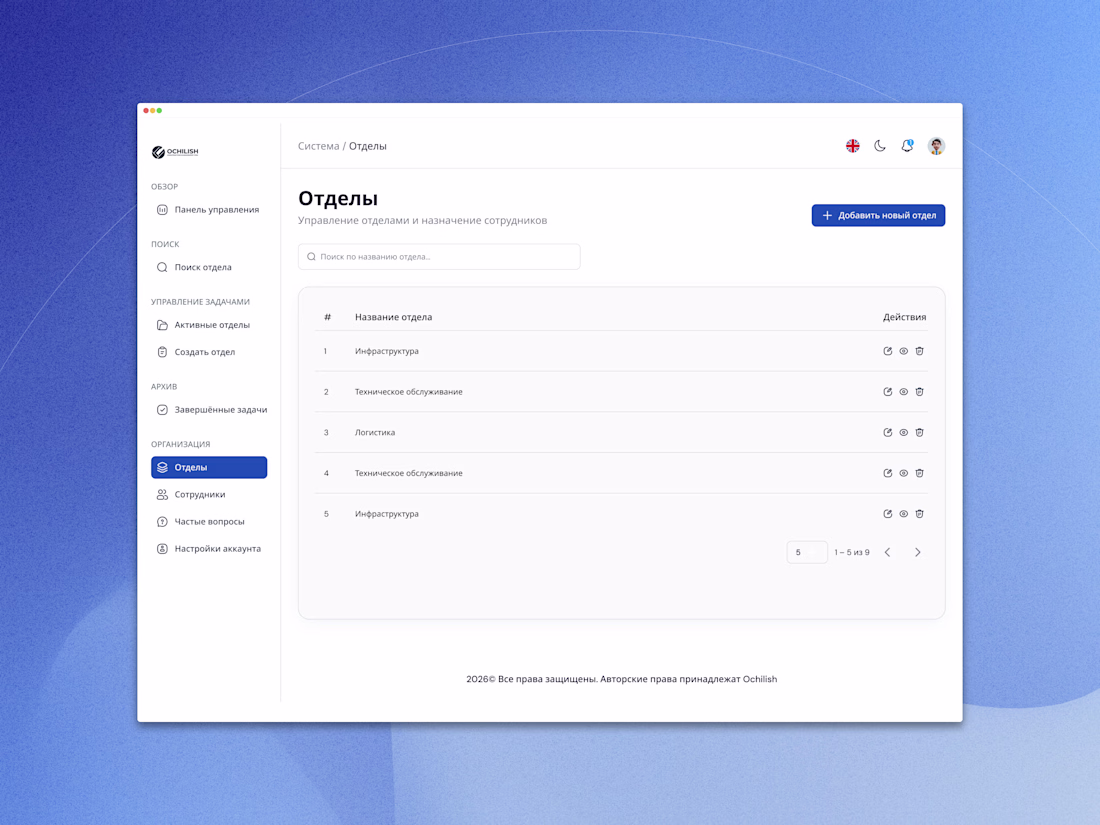Delete row 4 Техническое обслуживание
The image size is (1100, 825).
coord(920,473)
